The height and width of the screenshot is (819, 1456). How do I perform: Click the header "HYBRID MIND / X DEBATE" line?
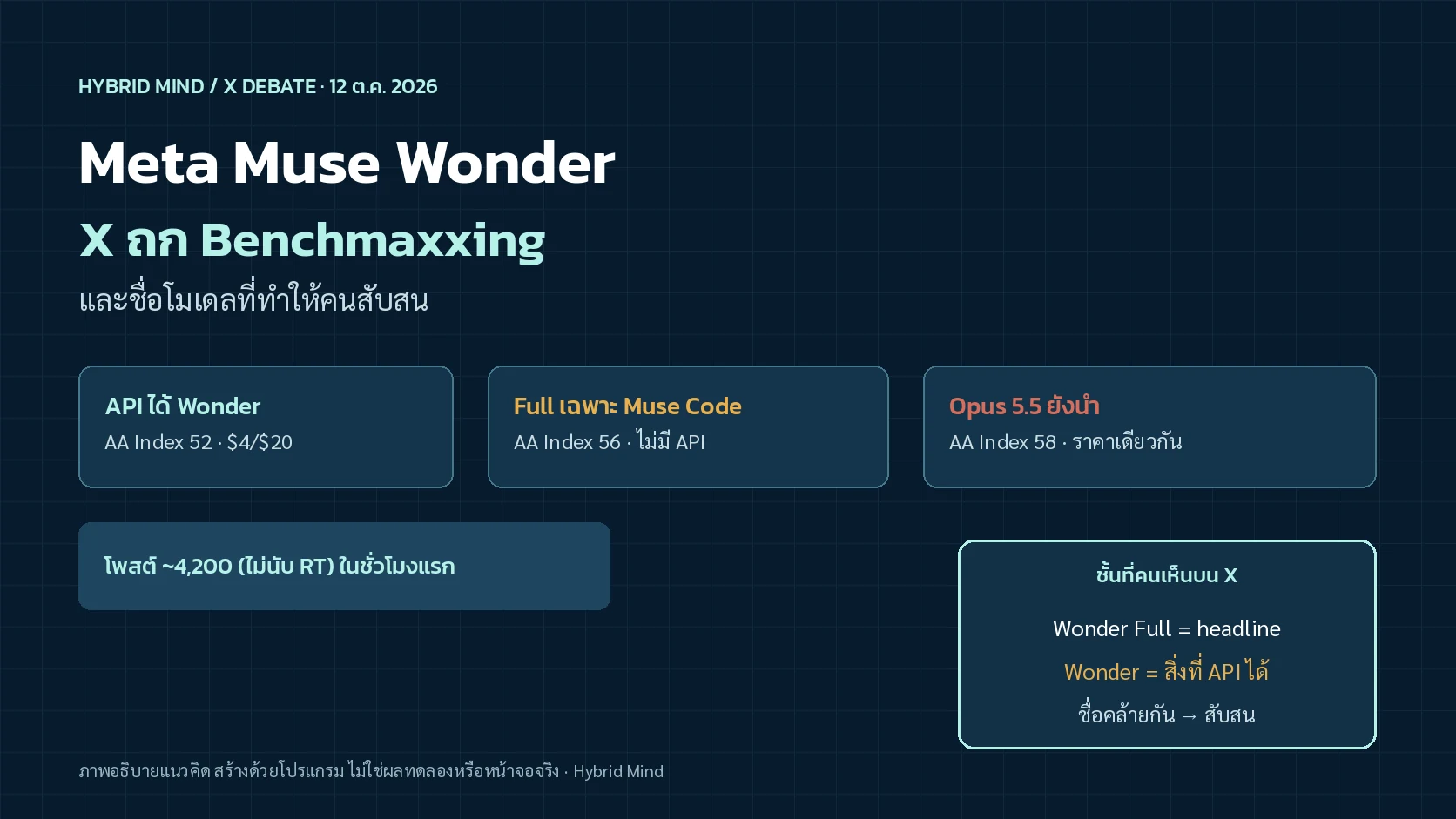click(x=258, y=87)
